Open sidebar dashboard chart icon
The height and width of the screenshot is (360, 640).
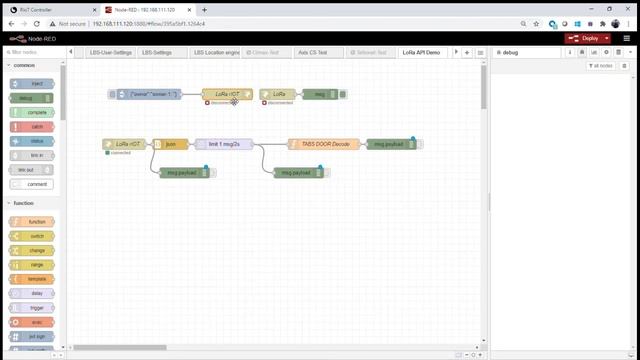point(594,53)
